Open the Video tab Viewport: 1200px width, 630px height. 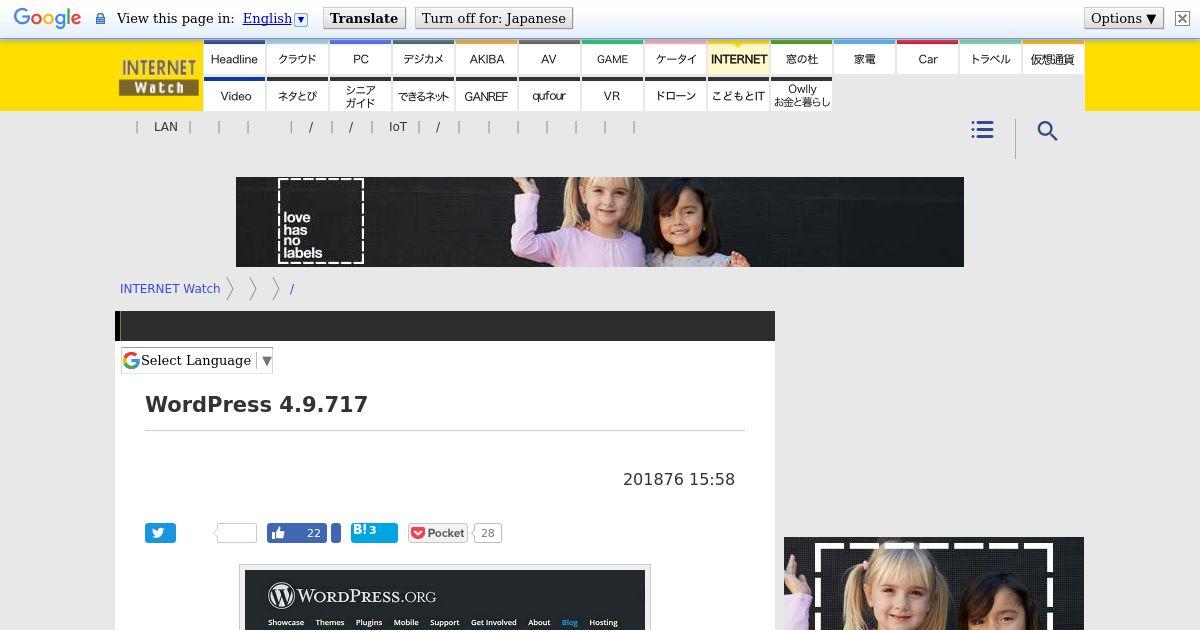coord(234,95)
